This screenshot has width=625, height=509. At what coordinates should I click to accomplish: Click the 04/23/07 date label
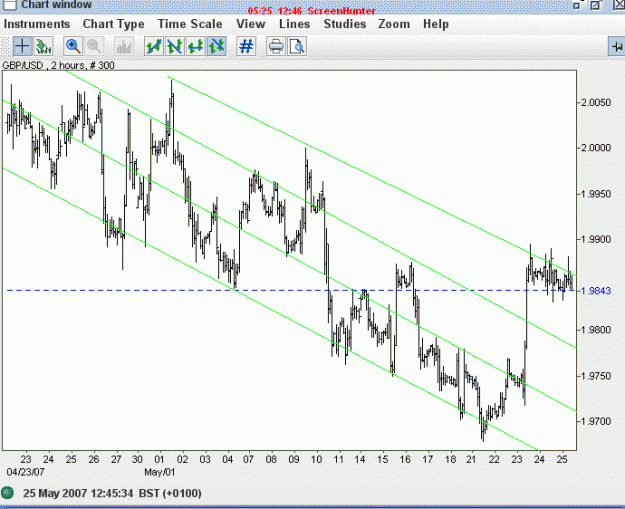26,472
